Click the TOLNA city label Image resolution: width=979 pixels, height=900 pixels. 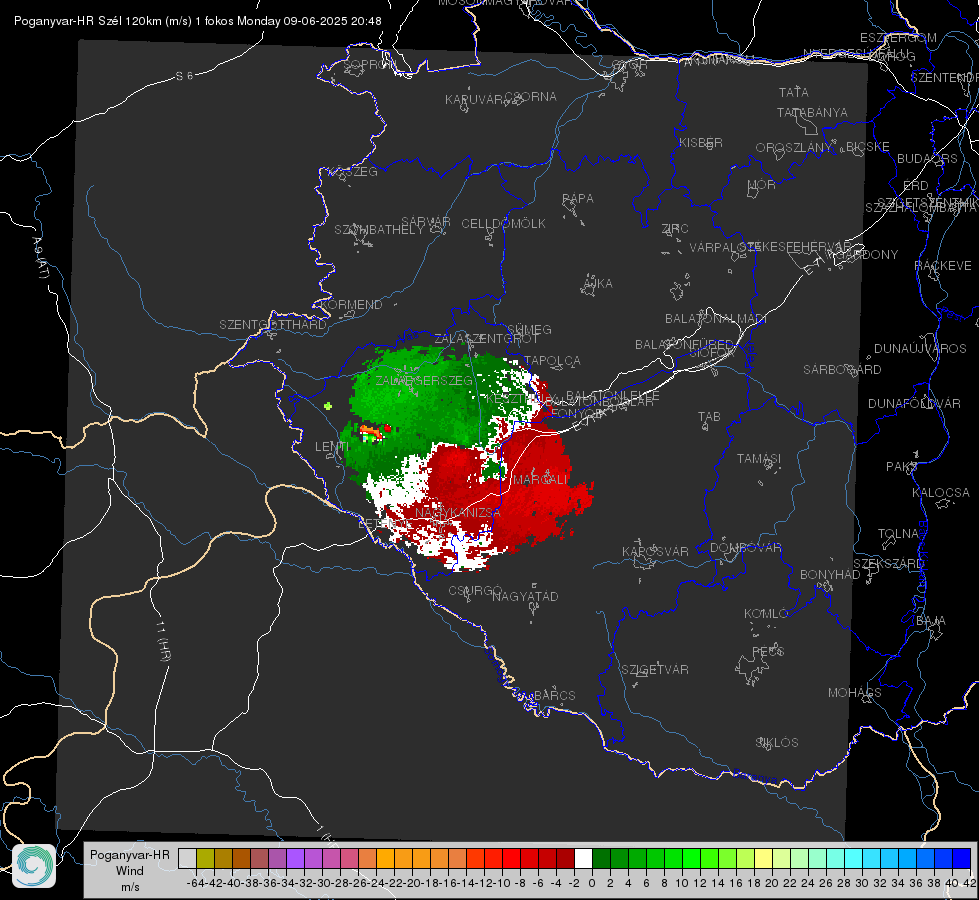pos(898,533)
